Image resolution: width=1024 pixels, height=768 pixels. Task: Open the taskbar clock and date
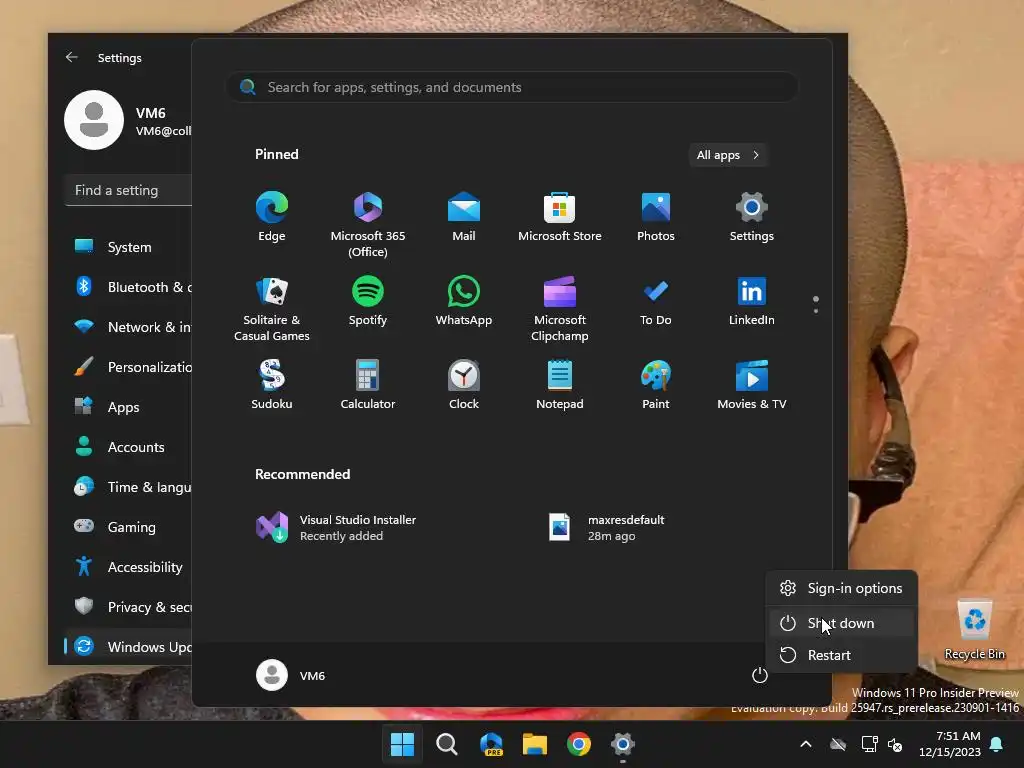[950, 744]
